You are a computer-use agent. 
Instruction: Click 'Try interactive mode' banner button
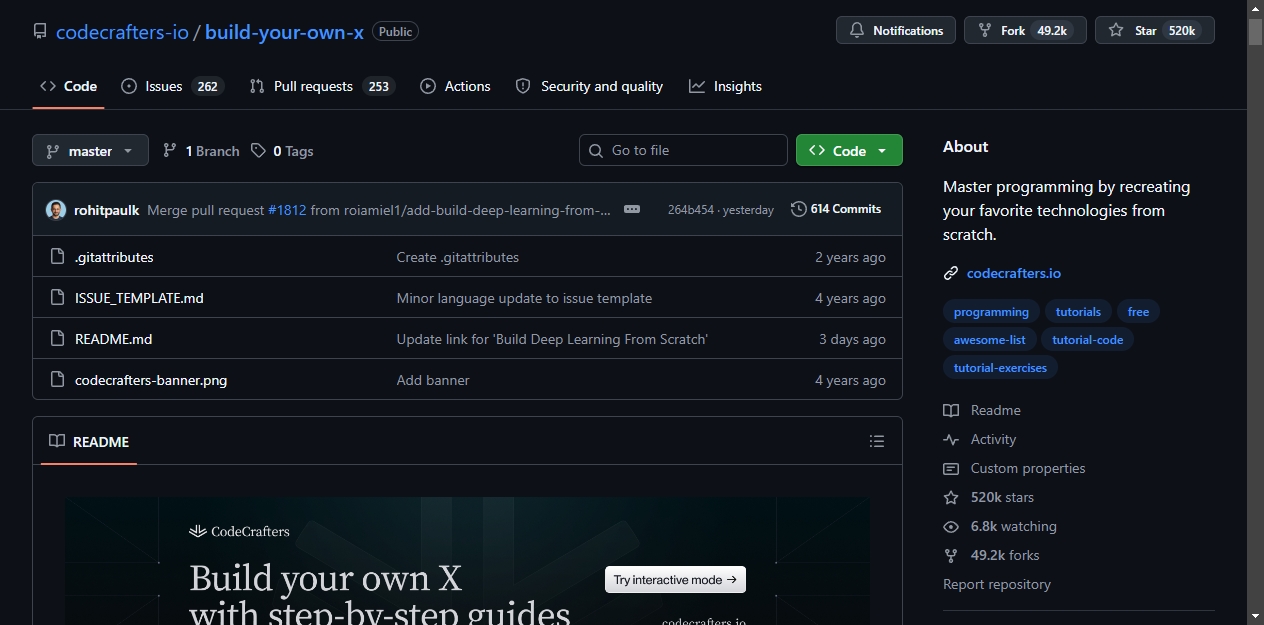click(675, 580)
